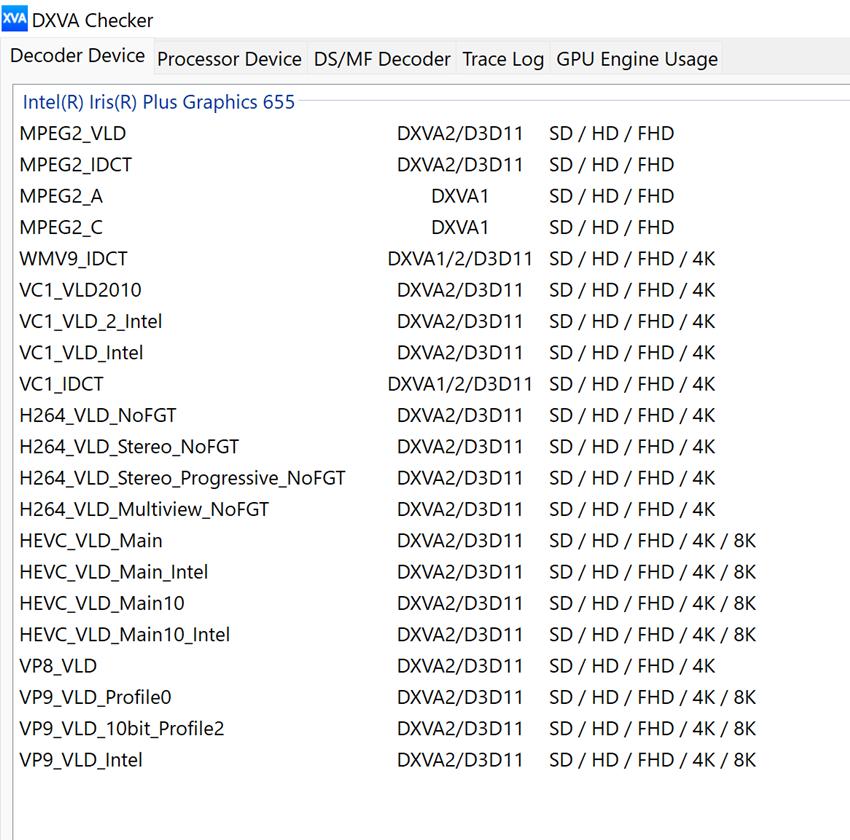The width and height of the screenshot is (850, 840).
Task: Click the H264_VLD_NoFGT entry
Action: pos(98,415)
